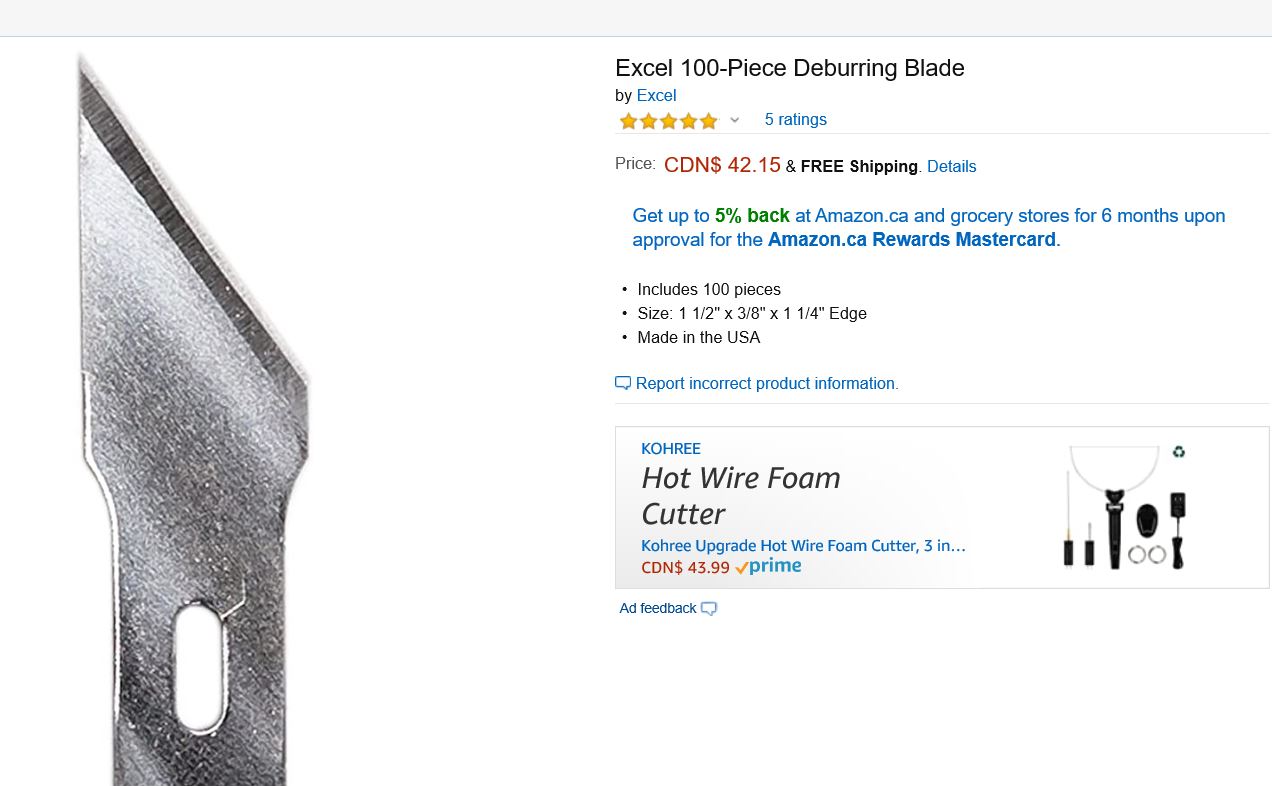Click the Hot Wire Foam Cutter headline
This screenshot has width=1272, height=786.
(x=740, y=495)
